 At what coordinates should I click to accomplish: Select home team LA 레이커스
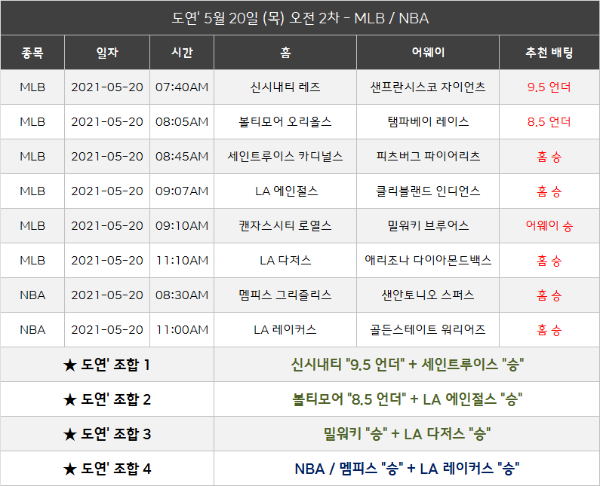[285, 330]
